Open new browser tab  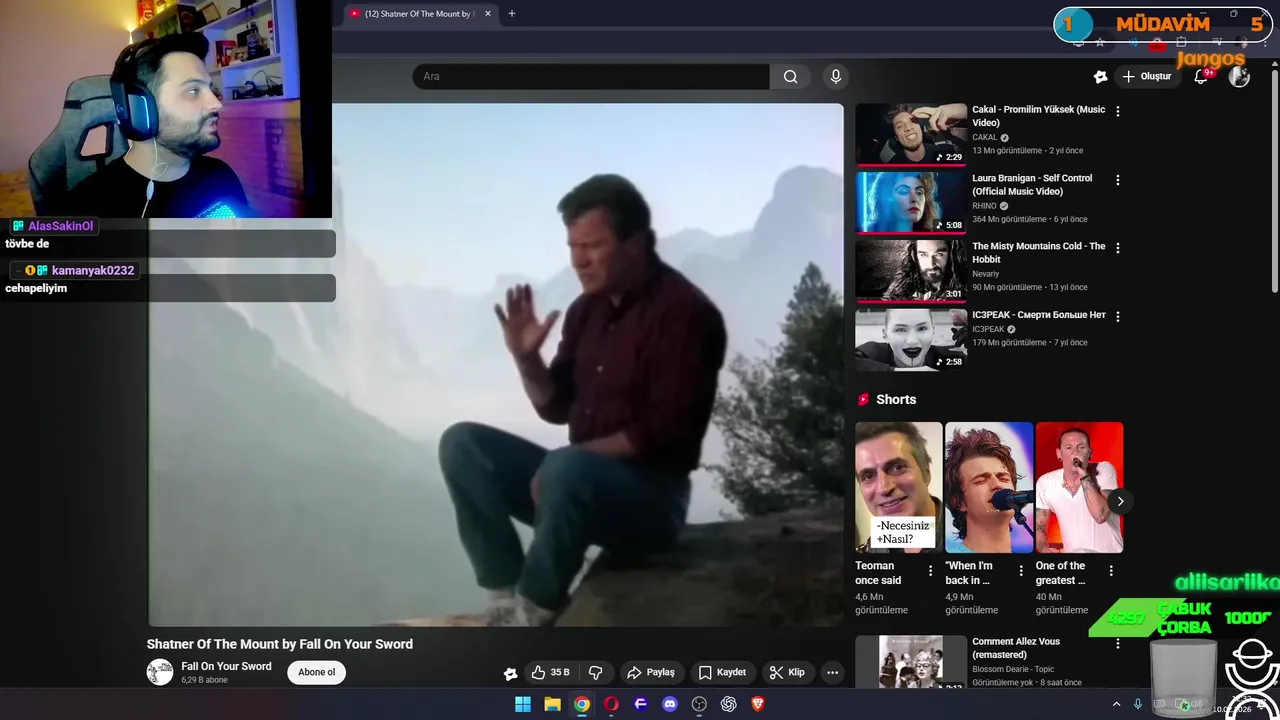(512, 13)
